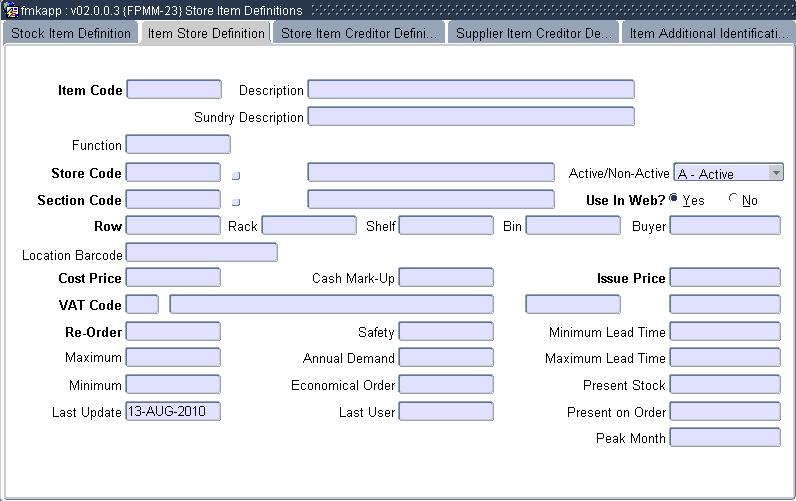The width and height of the screenshot is (796, 501).
Task: Go to the Supplier Item Creditor tab
Action: tap(533, 33)
